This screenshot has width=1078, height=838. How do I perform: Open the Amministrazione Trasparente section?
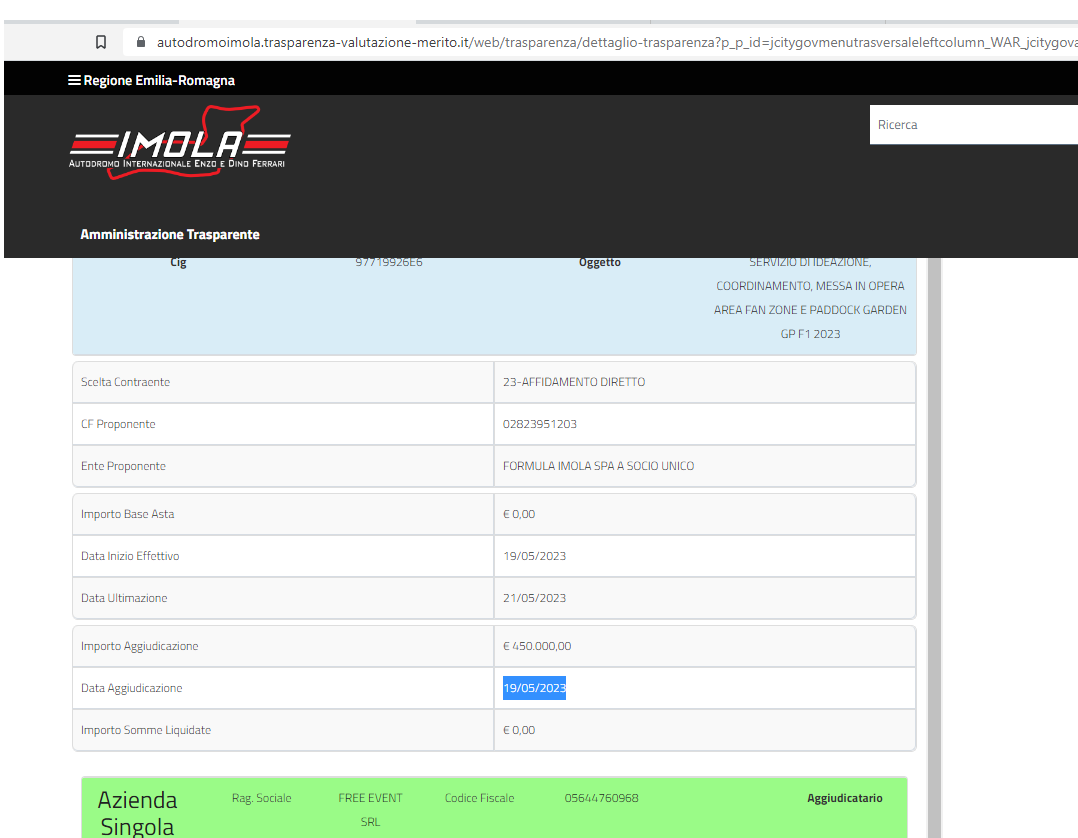pyautogui.click(x=170, y=234)
